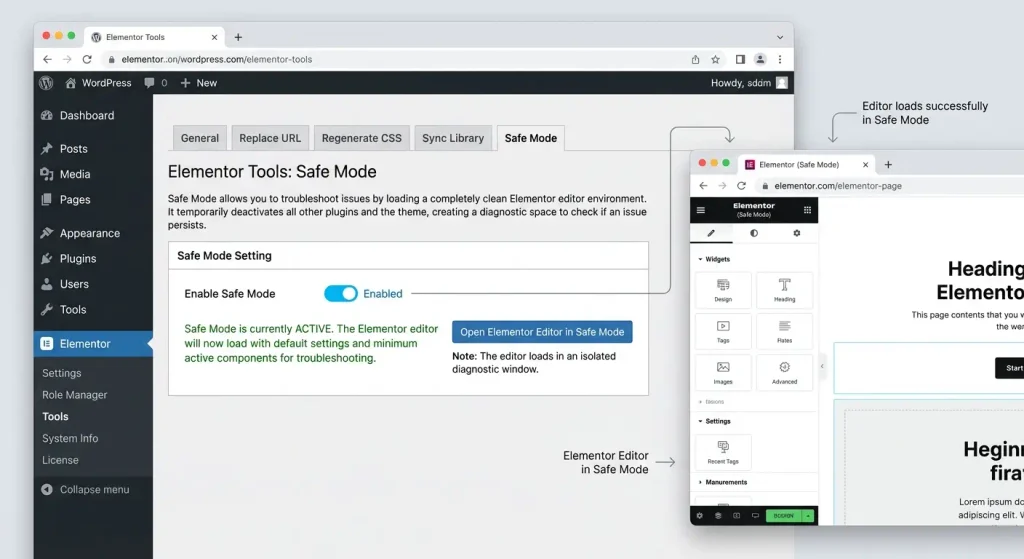Go back in the Elementor Tools browser
Image resolution: width=1024 pixels, height=559 pixels.
click(47, 59)
